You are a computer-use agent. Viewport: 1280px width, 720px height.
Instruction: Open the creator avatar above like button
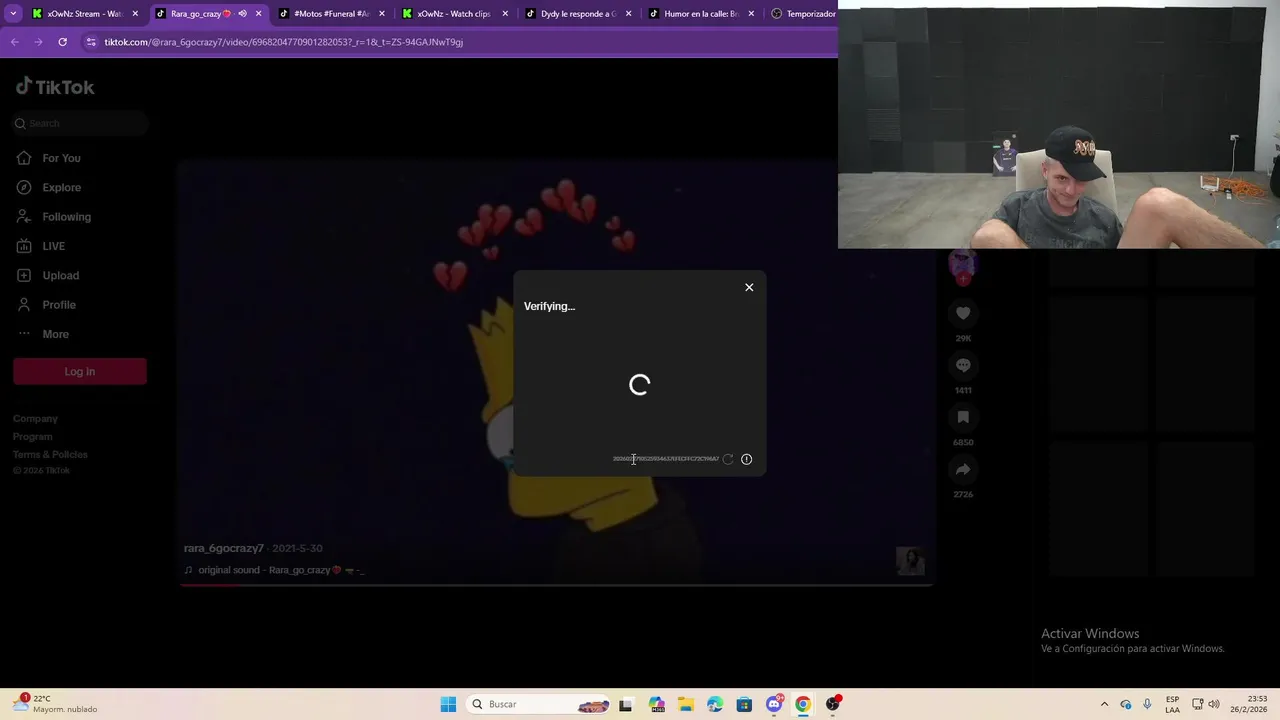coord(963,264)
